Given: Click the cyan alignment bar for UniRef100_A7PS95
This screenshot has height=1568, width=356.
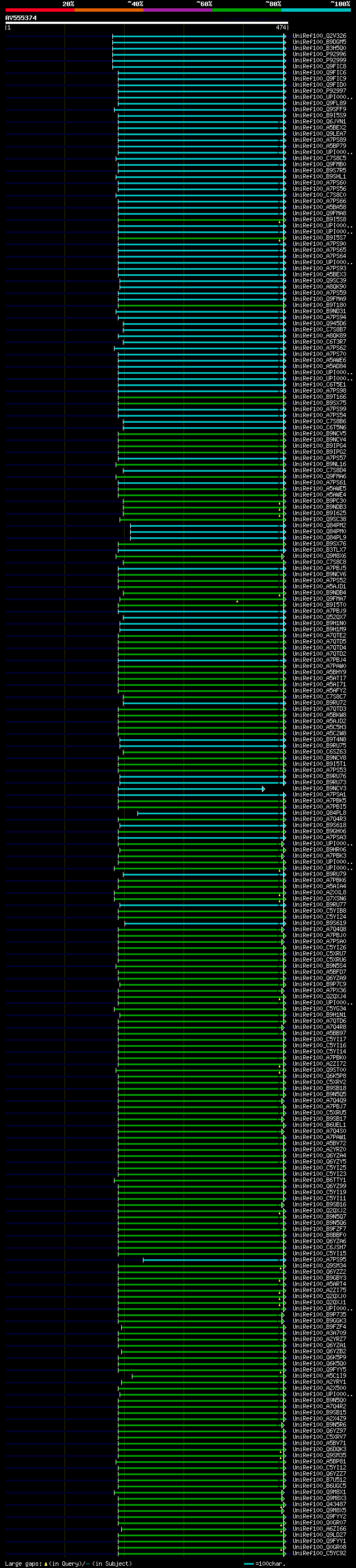Looking at the screenshot, I should pos(214,1260).
